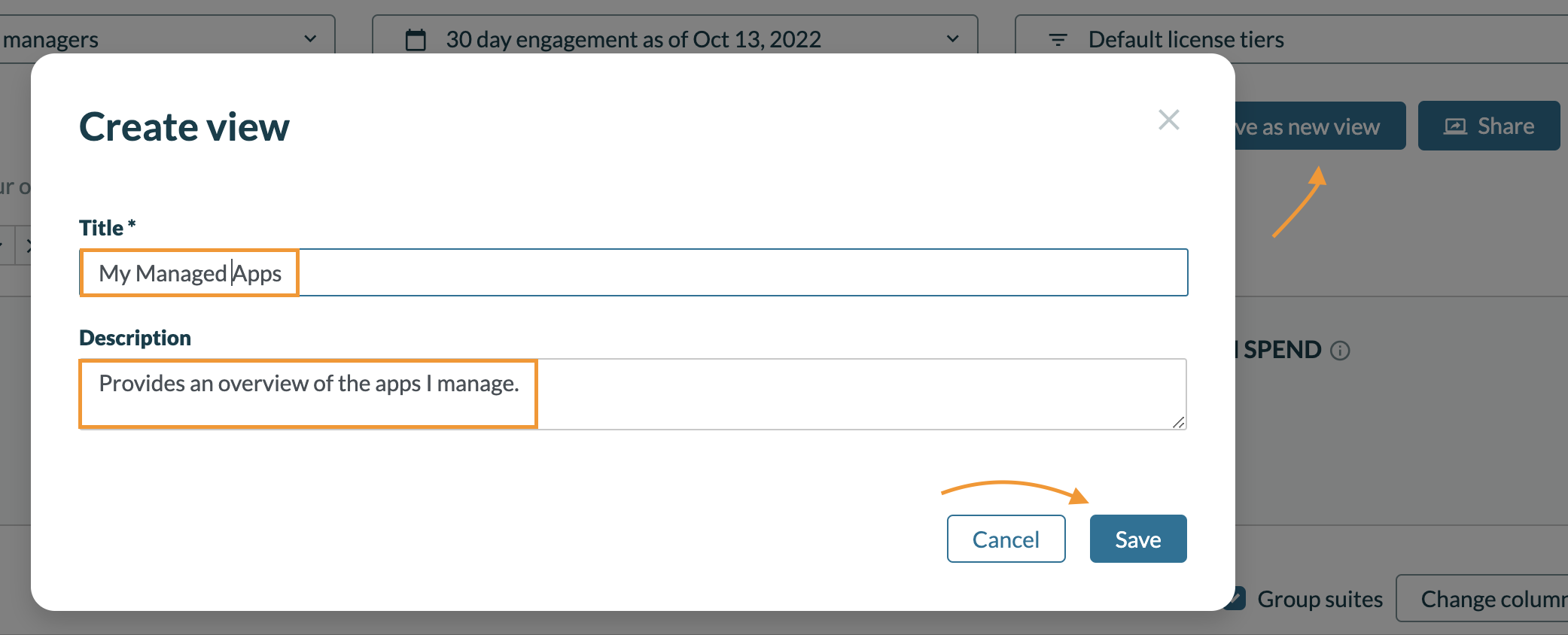Click the filter funnel icon beside Default license tiers
Viewport: 1568px width, 635px height.
pos(1058,40)
